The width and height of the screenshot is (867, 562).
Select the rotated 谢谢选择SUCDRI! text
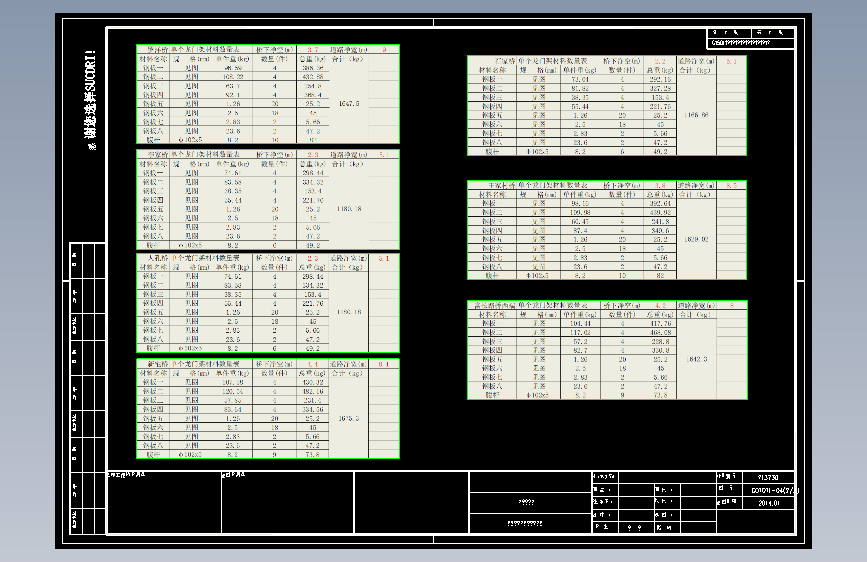92,100
